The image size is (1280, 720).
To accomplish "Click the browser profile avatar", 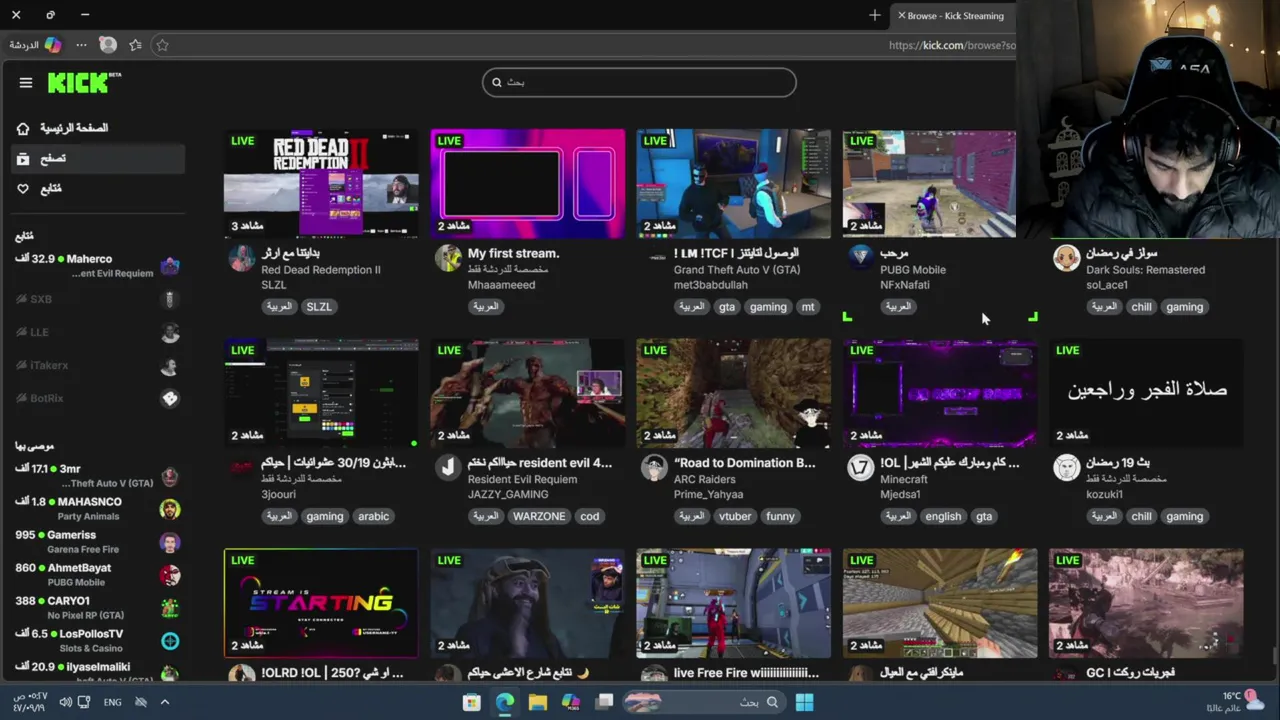I will pos(108,45).
